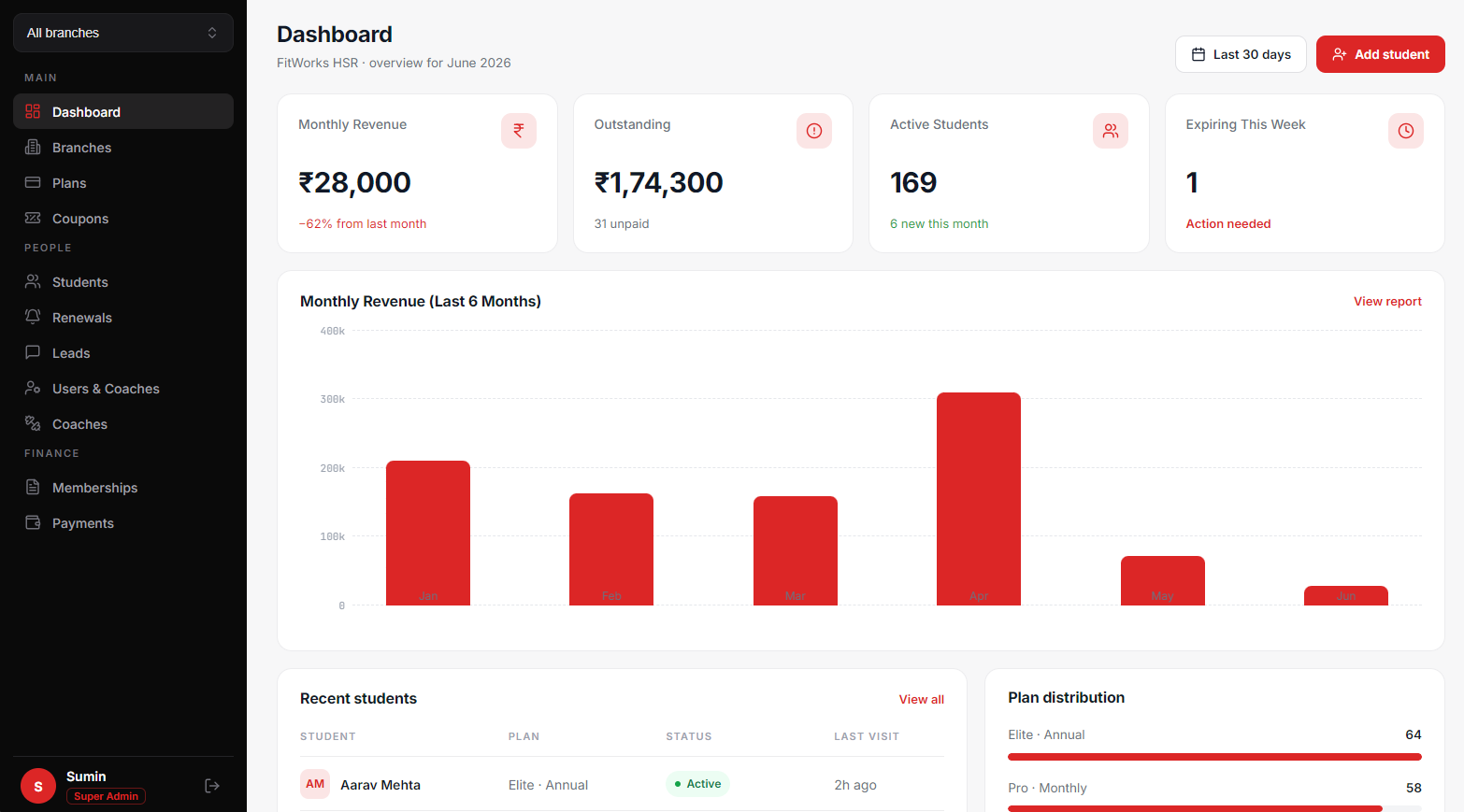Image resolution: width=1464 pixels, height=812 pixels.
Task: Click View report link
Action: pyautogui.click(x=1387, y=301)
